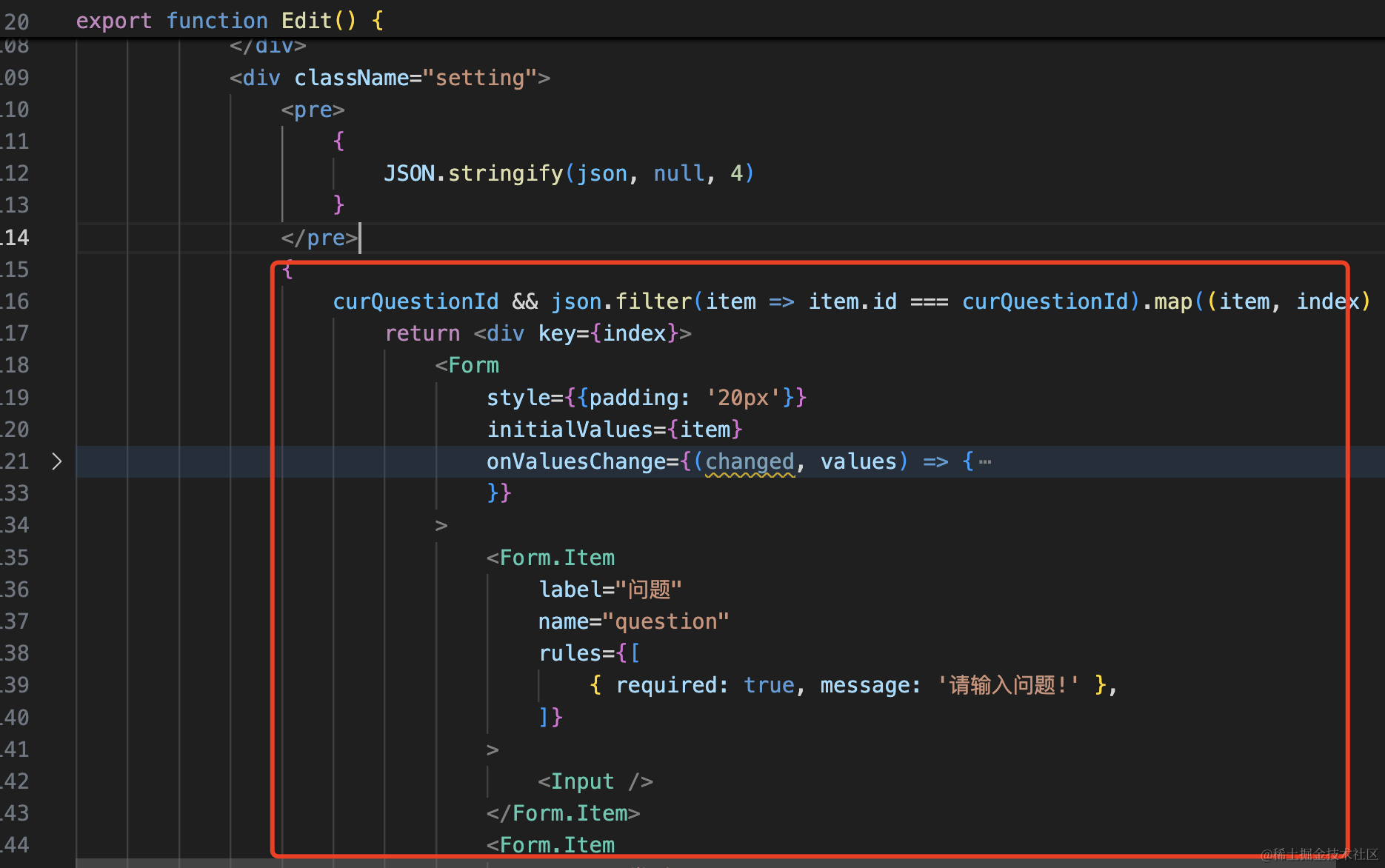Image resolution: width=1385 pixels, height=868 pixels.
Task: Click the closing </Form.Item> tag
Action: point(563,813)
